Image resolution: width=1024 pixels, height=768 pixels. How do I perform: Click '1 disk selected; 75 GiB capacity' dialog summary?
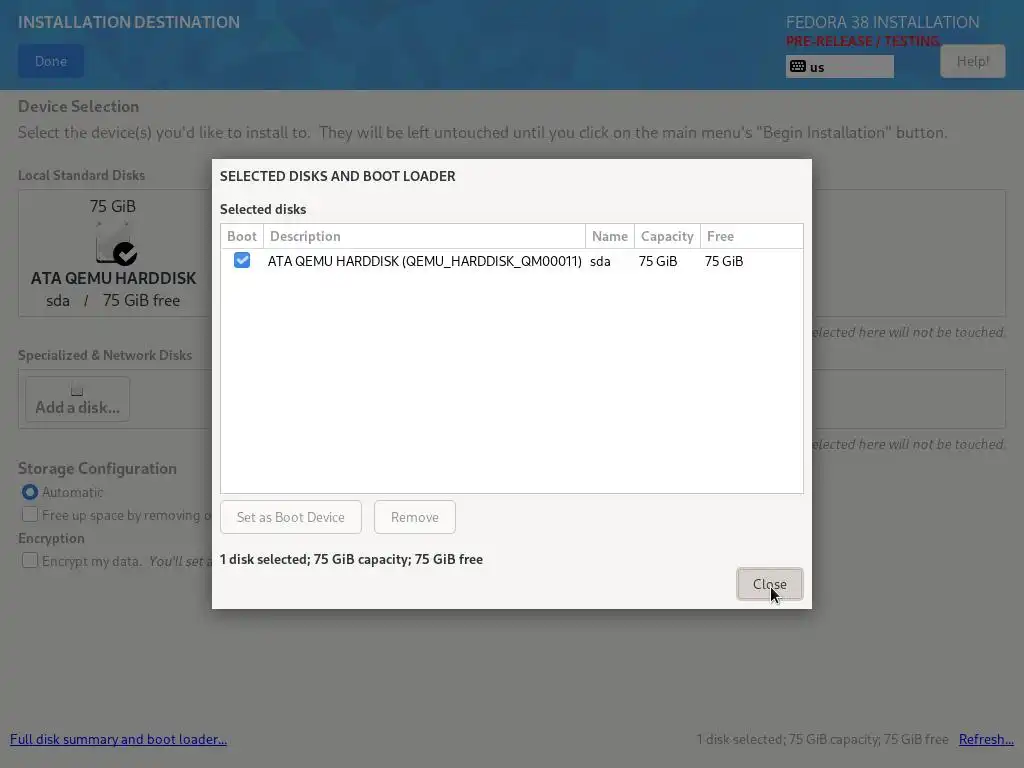[351, 560]
